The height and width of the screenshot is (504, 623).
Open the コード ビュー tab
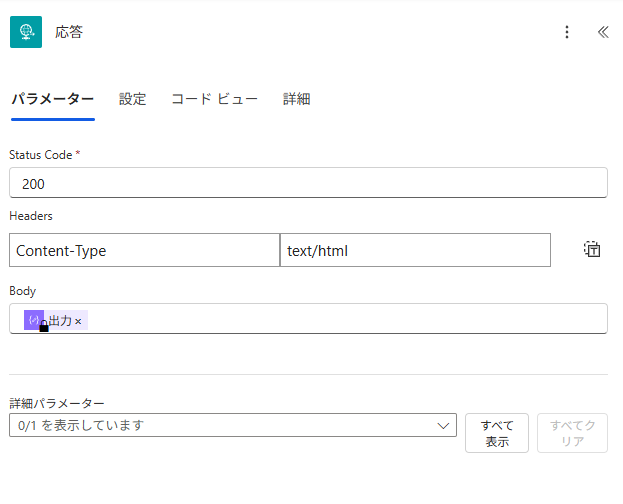point(215,99)
